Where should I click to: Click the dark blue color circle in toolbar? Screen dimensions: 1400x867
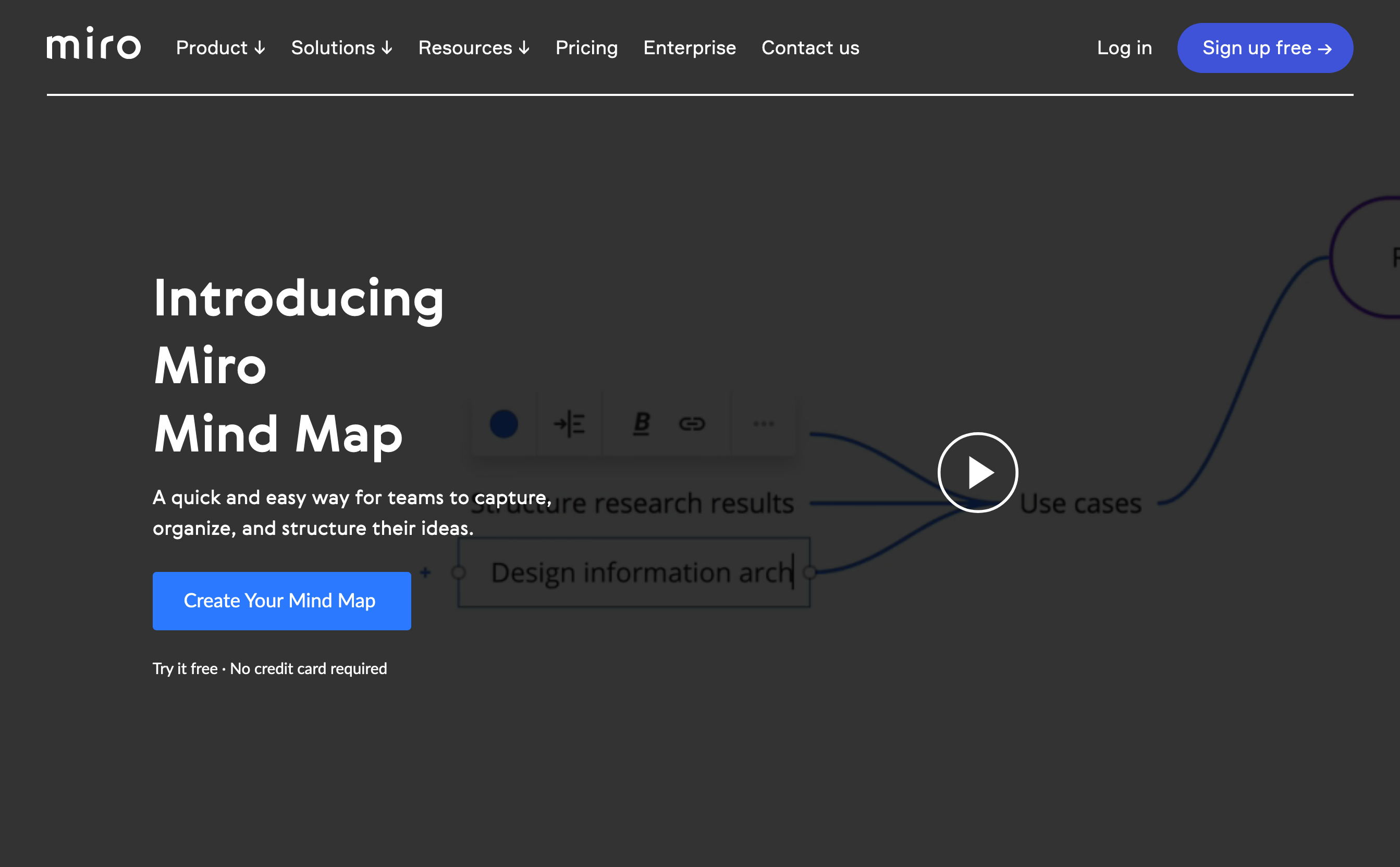[x=504, y=424]
